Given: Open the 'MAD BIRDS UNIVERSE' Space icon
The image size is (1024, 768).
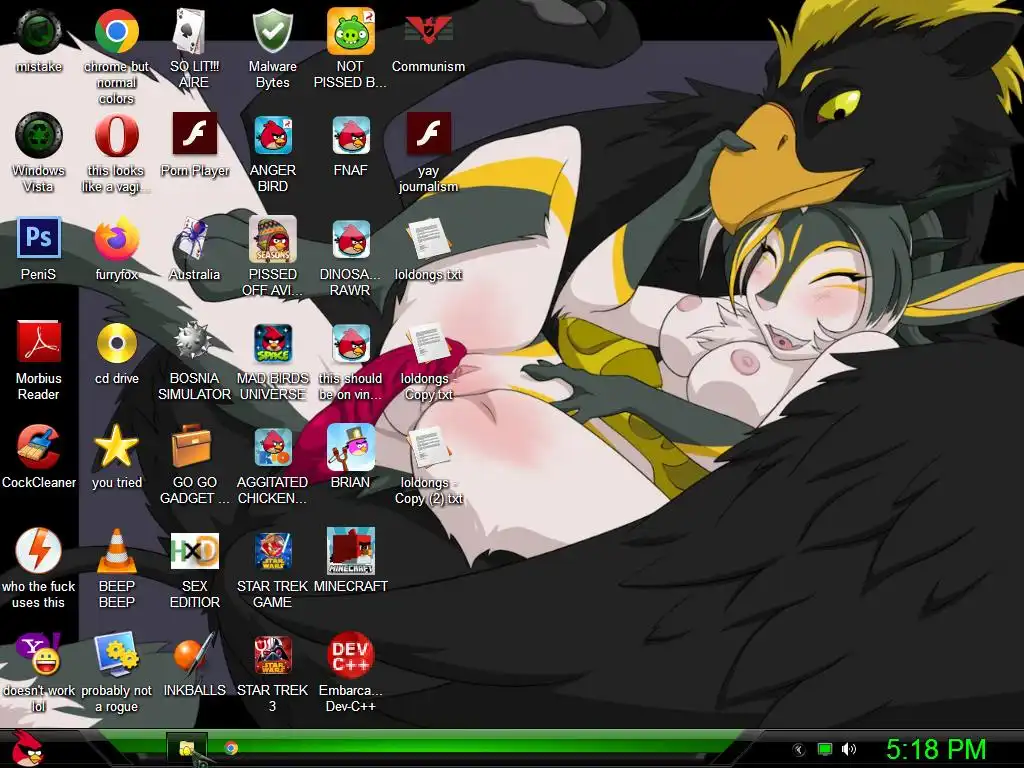Looking at the screenshot, I should 272,343.
